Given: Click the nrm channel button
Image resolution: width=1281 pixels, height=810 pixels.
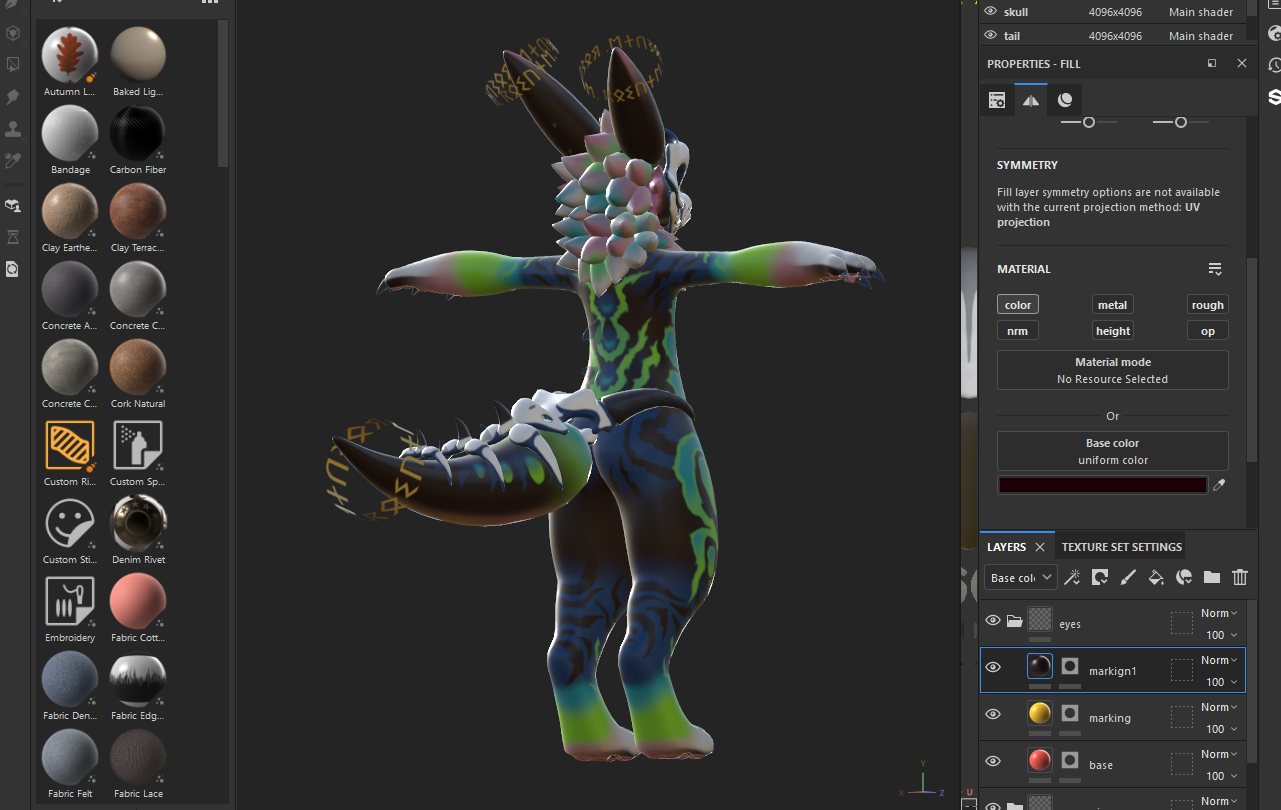Looking at the screenshot, I should [1018, 331].
